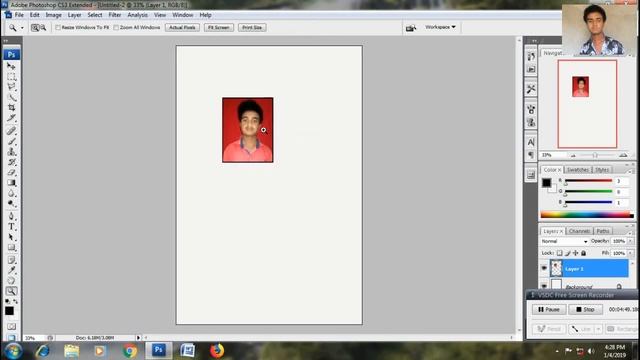The width and height of the screenshot is (640, 360).
Task: Open the Image menu
Action: click(x=53, y=15)
